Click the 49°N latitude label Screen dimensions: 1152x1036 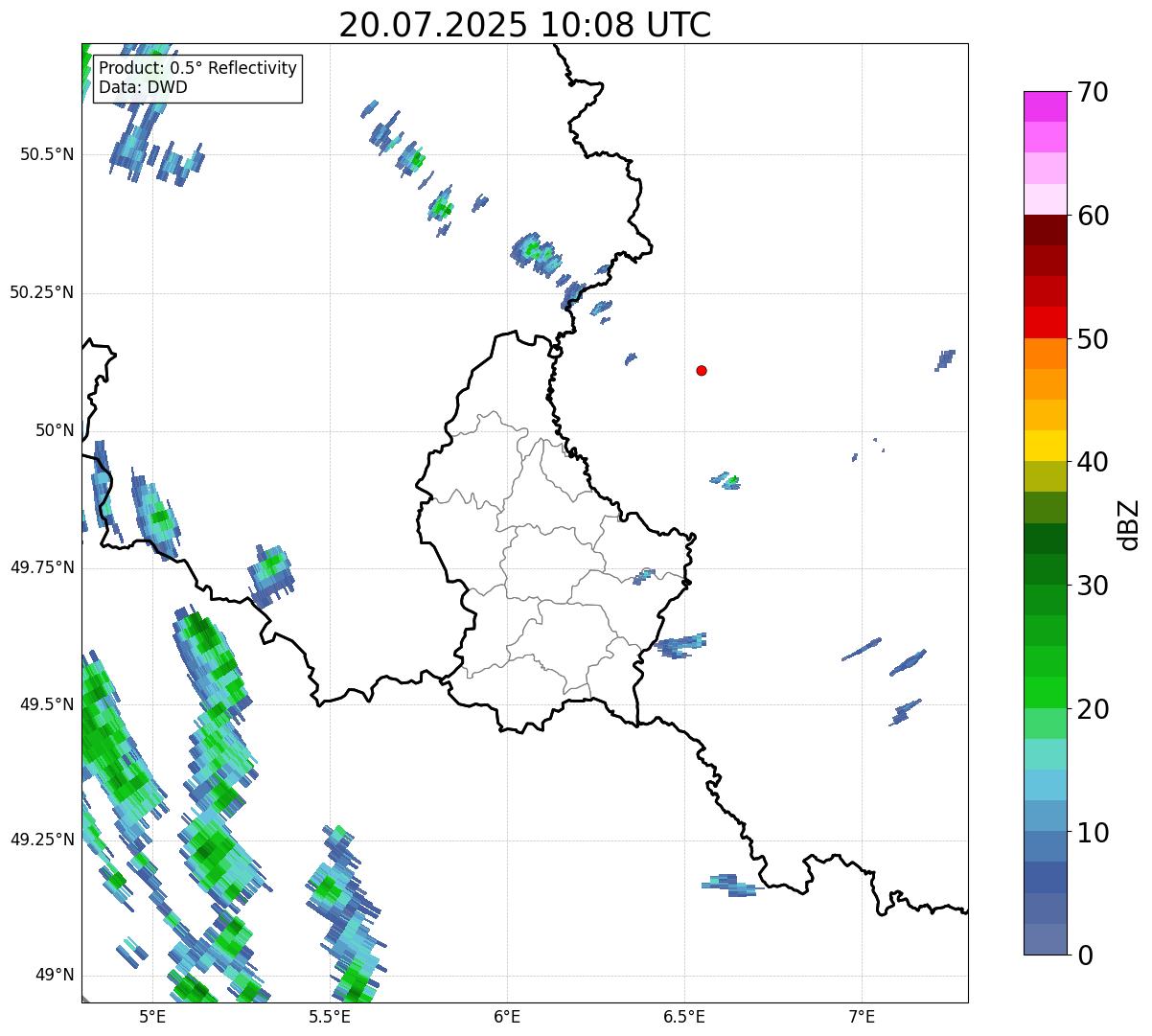pos(55,975)
